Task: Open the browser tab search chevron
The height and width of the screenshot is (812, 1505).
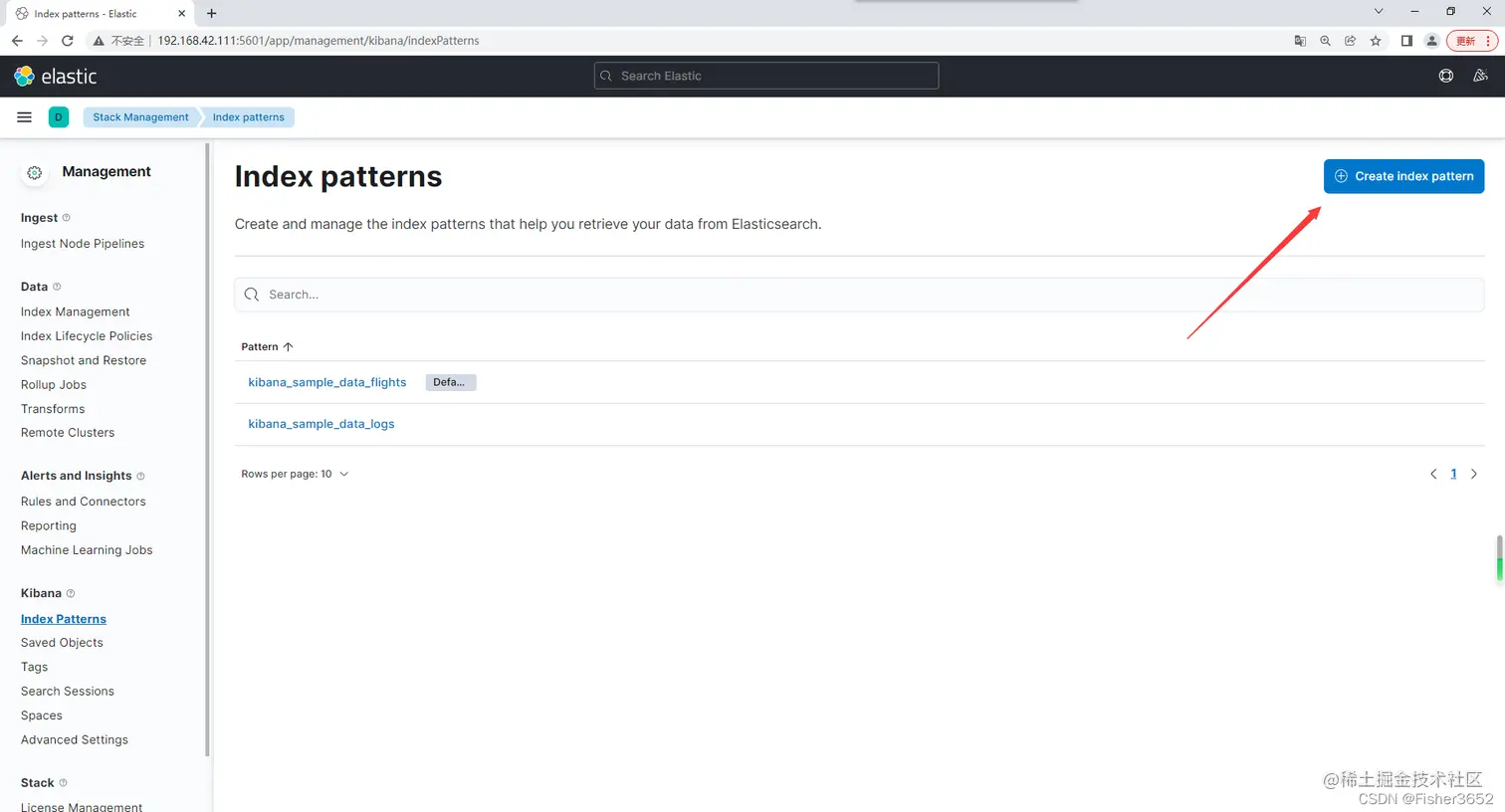Action: pyautogui.click(x=1379, y=12)
